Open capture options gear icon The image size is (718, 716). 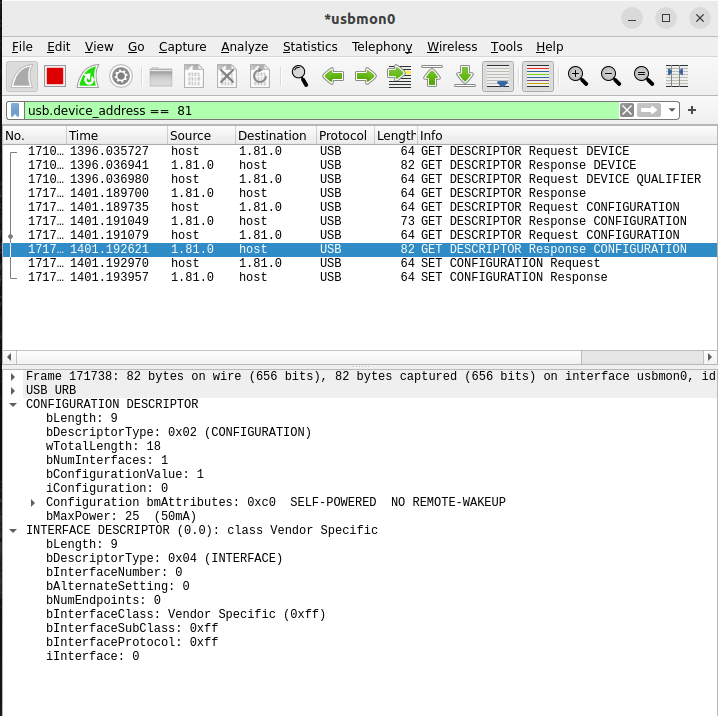point(121,76)
